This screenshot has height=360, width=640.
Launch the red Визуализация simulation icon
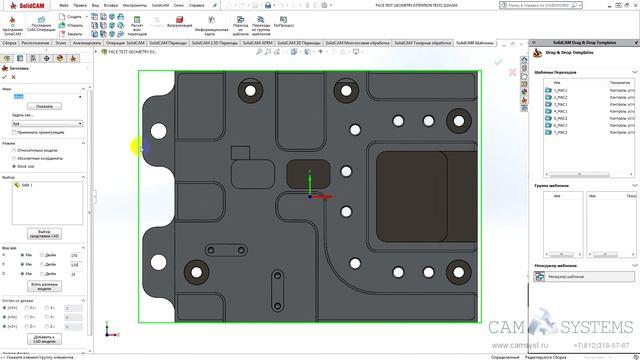pyautogui.click(x=179, y=20)
